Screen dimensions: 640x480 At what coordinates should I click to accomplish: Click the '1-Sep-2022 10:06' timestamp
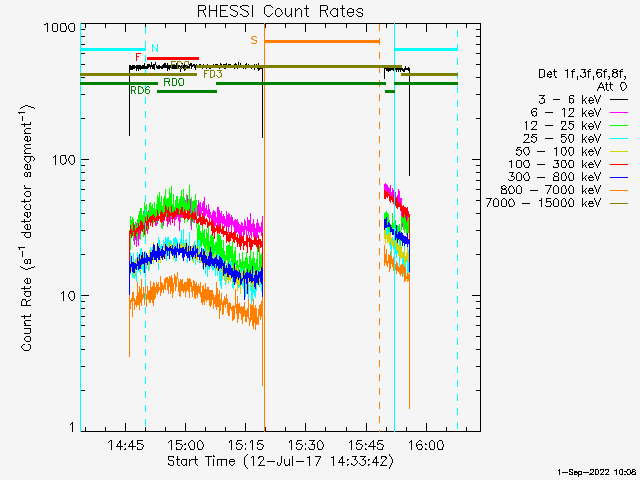pos(596,472)
